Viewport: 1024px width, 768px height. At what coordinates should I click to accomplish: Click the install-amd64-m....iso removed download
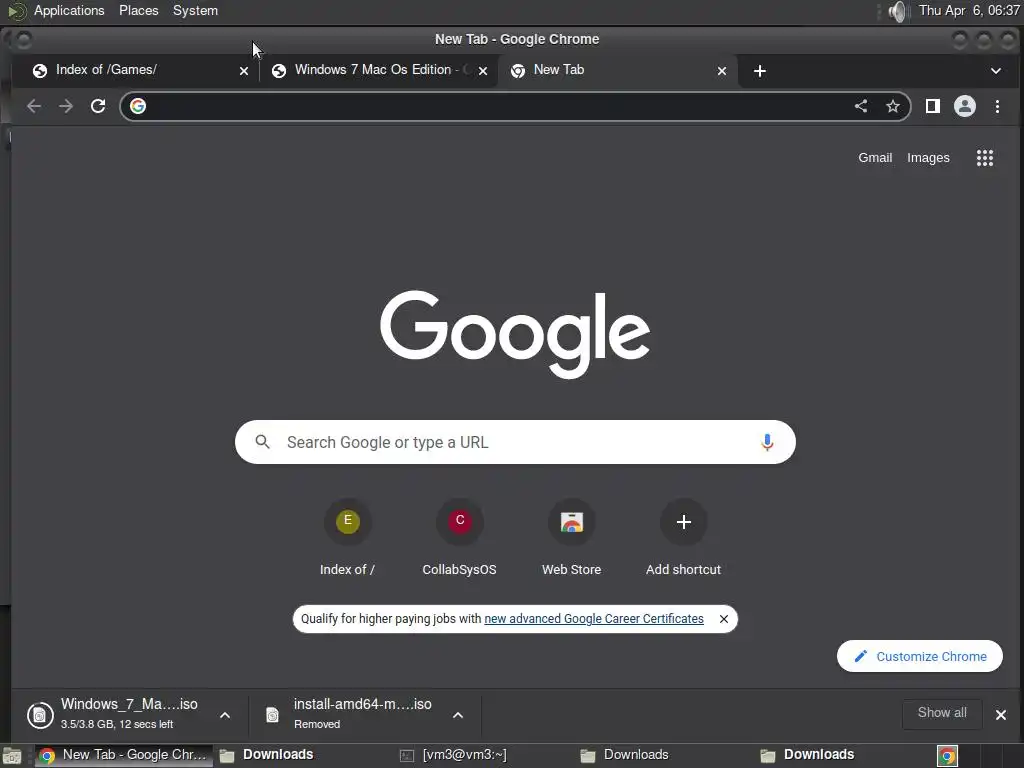click(362, 714)
